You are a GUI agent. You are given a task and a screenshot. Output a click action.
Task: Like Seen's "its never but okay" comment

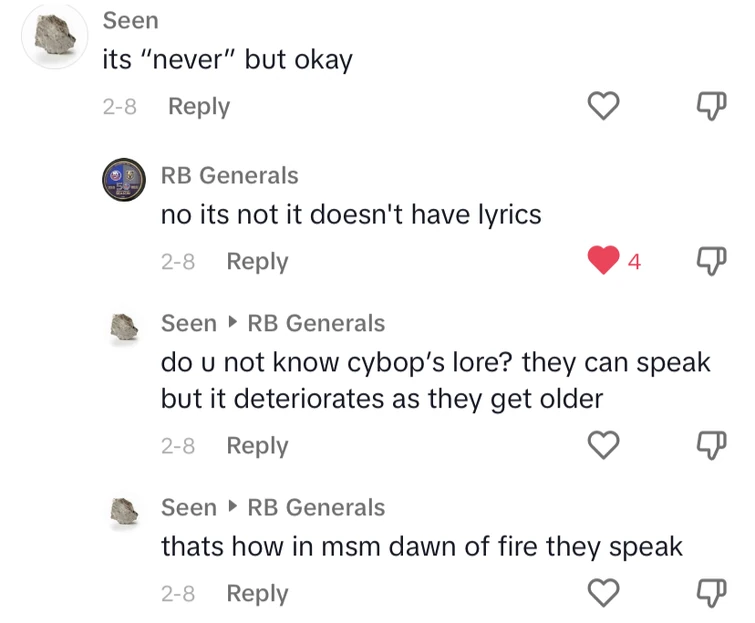click(603, 105)
